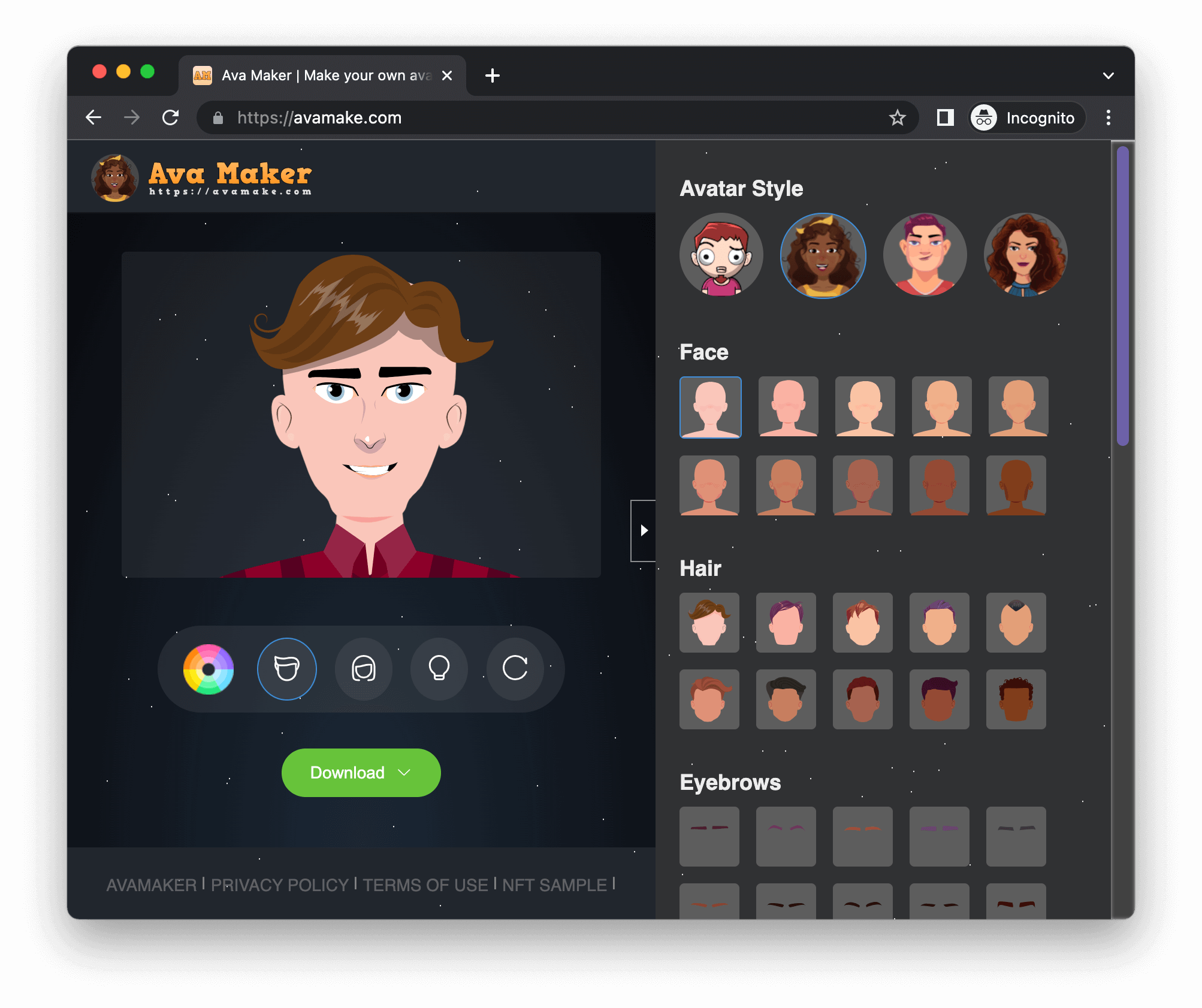View site security lock info
Viewport: 1202px width, 1008px height.
pyautogui.click(x=218, y=118)
